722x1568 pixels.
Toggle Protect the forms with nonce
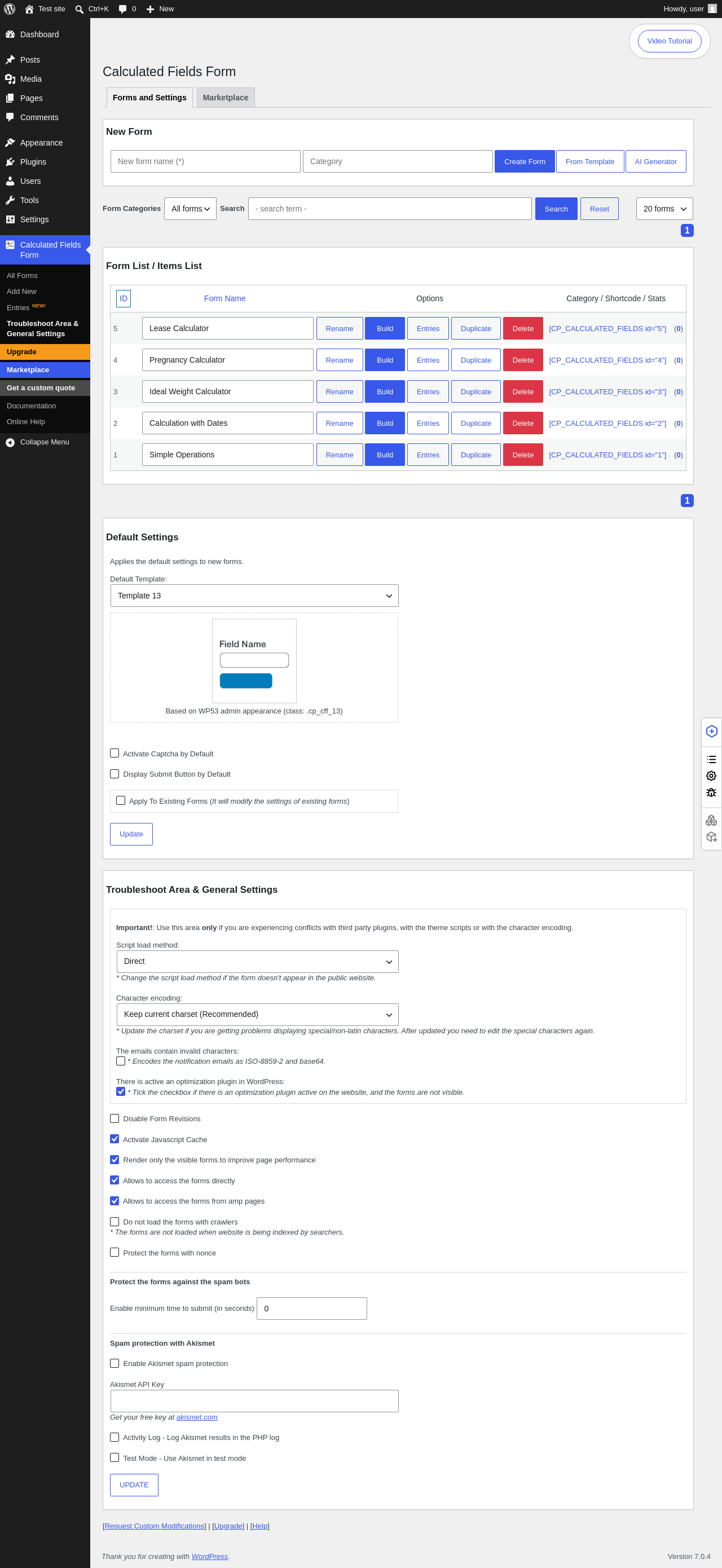115,1252
